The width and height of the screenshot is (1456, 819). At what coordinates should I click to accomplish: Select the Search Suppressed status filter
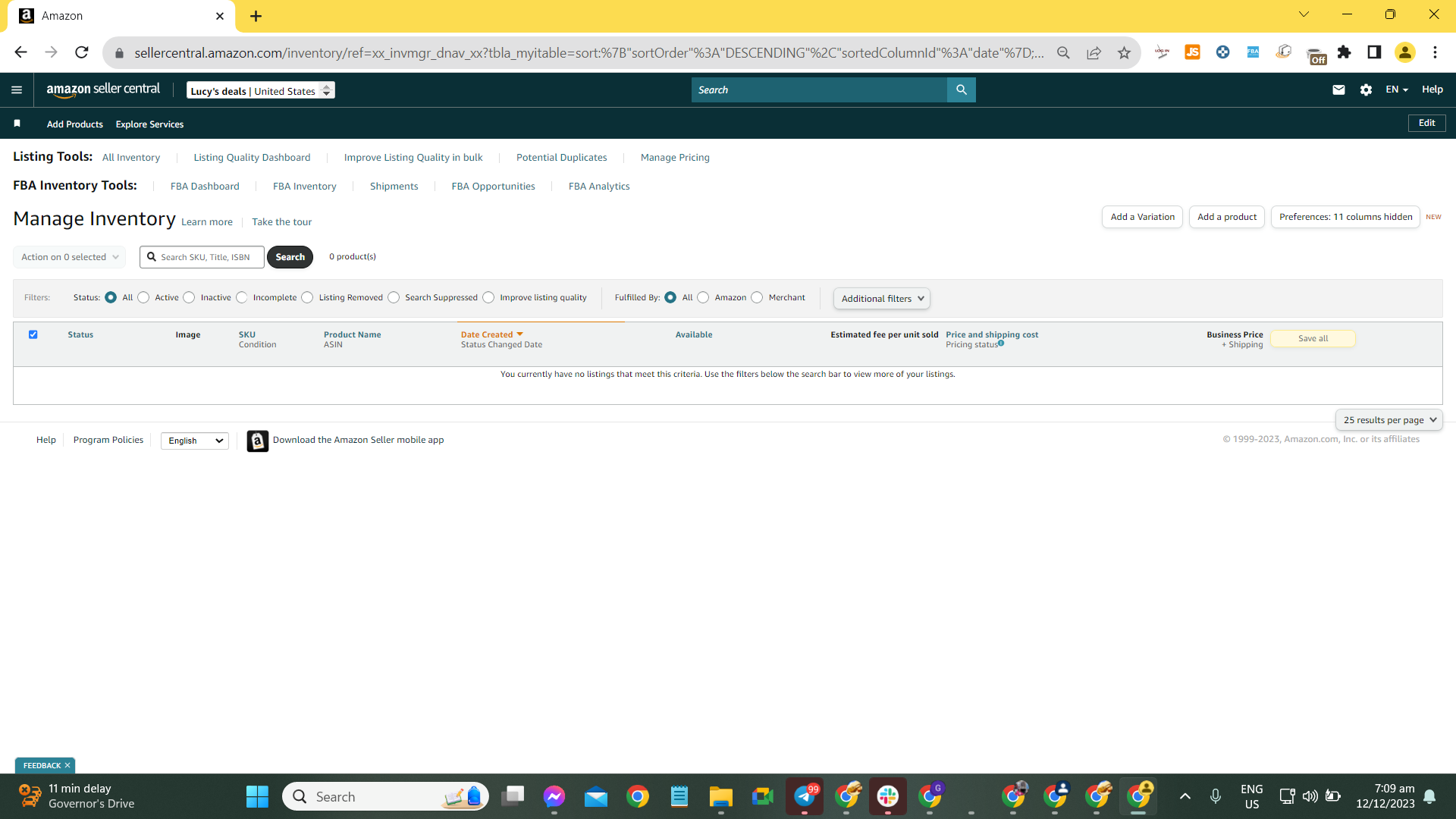tap(394, 297)
